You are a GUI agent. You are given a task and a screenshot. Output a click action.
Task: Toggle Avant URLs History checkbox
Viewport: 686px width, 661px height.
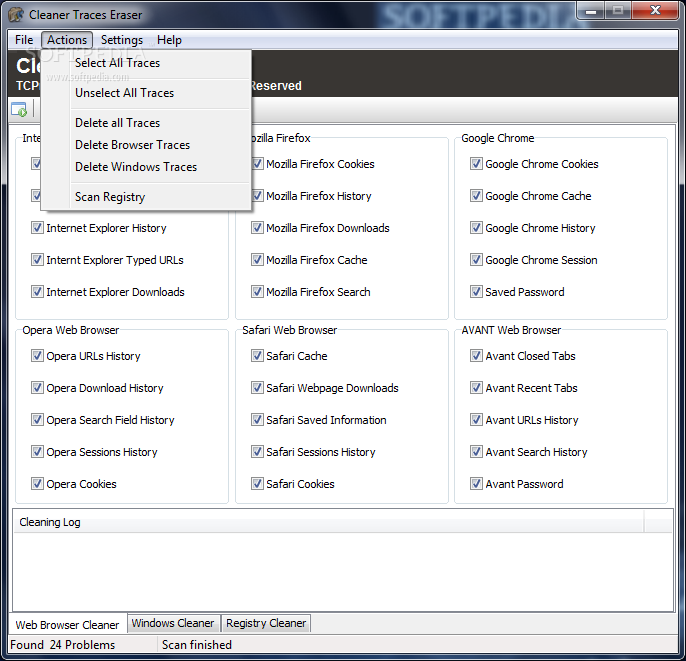[x=476, y=420]
